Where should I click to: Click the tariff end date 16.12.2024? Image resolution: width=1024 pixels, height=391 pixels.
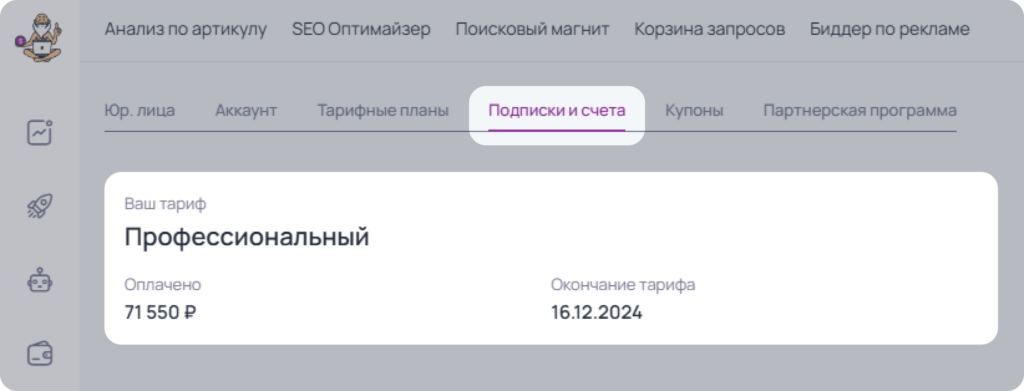596,313
